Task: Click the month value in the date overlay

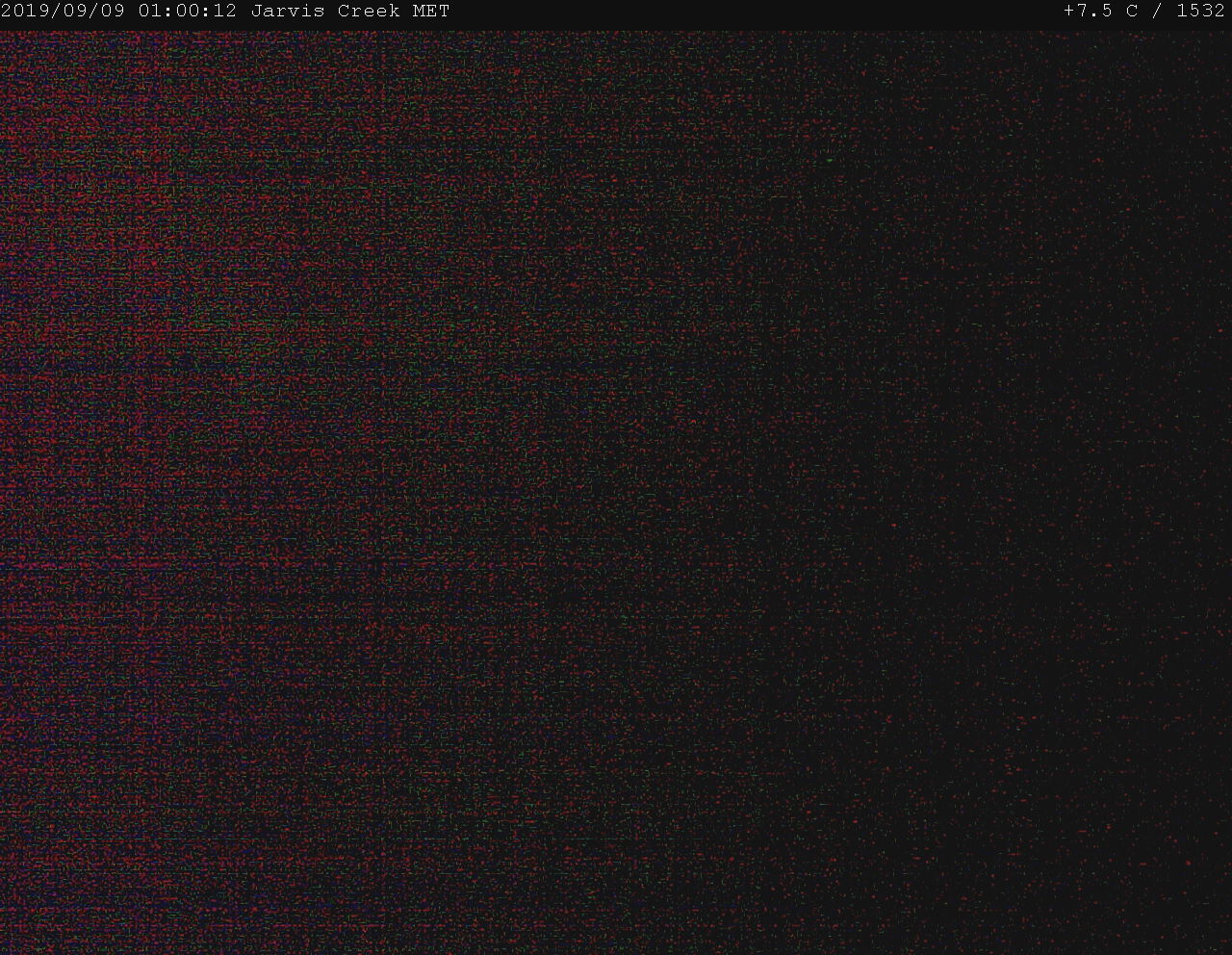Action: pyautogui.click(x=74, y=12)
